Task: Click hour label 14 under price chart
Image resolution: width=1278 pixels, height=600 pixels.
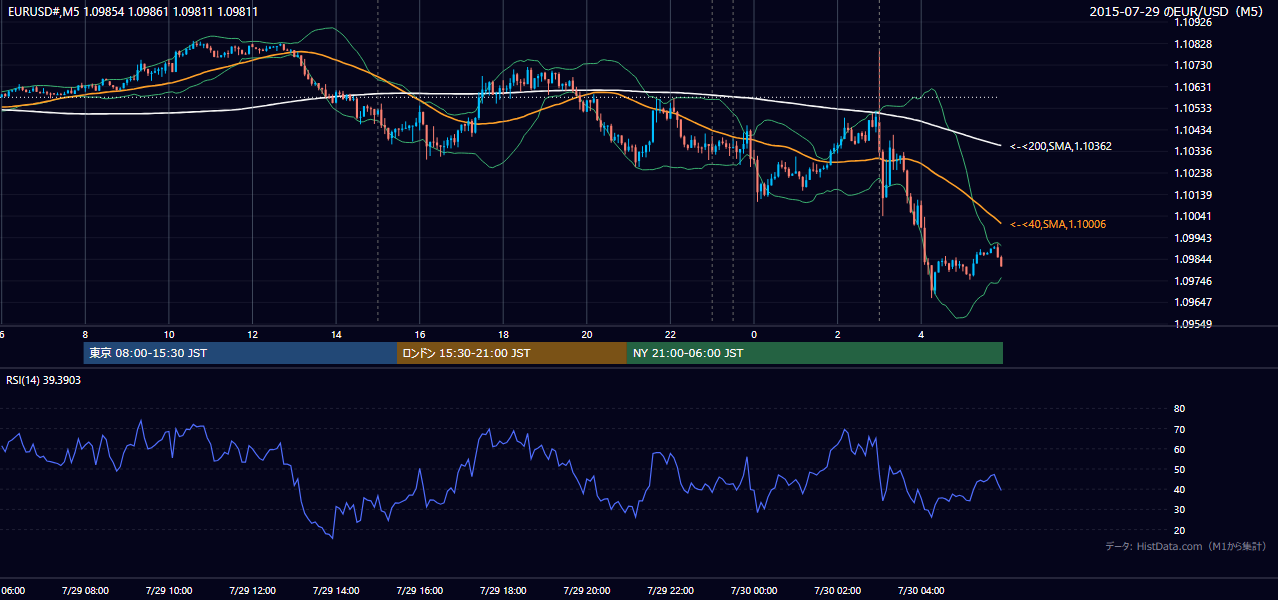Action: pos(336,334)
